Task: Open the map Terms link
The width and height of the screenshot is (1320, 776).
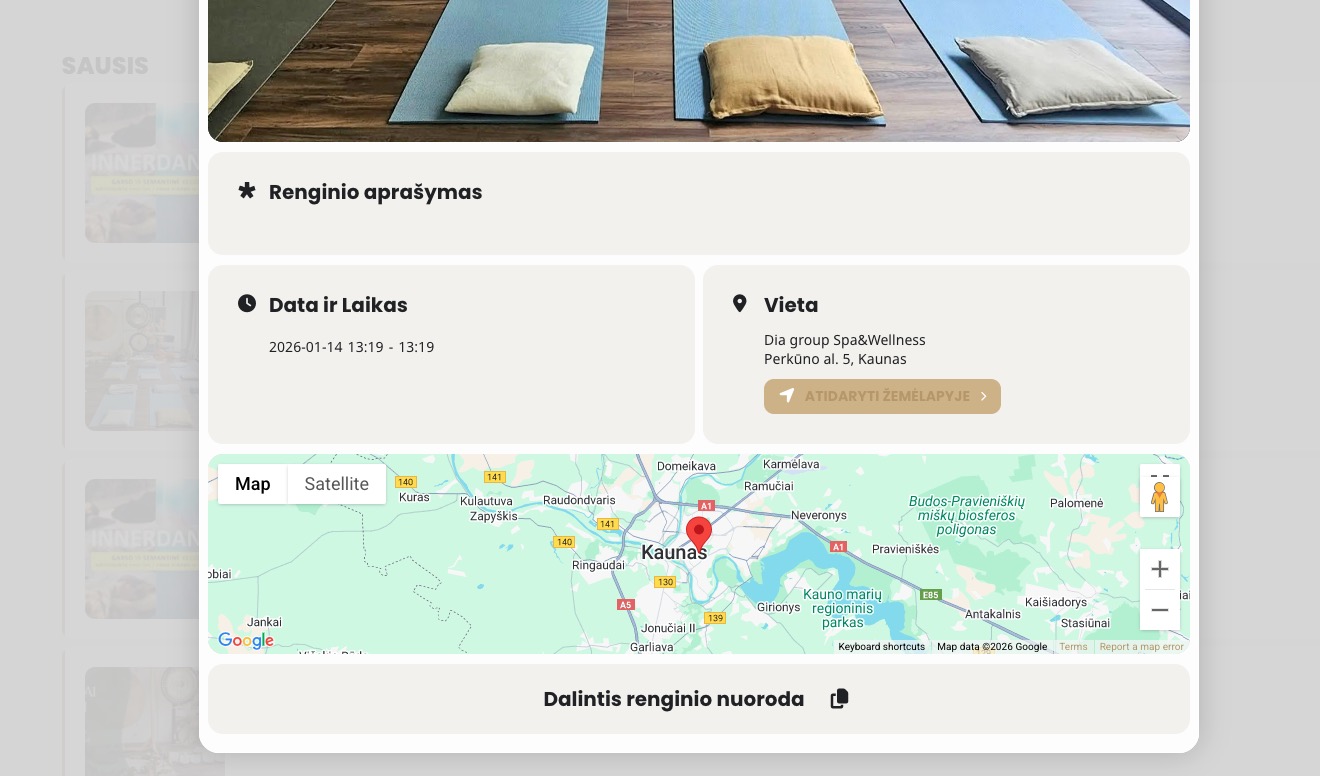Action: (x=1073, y=647)
